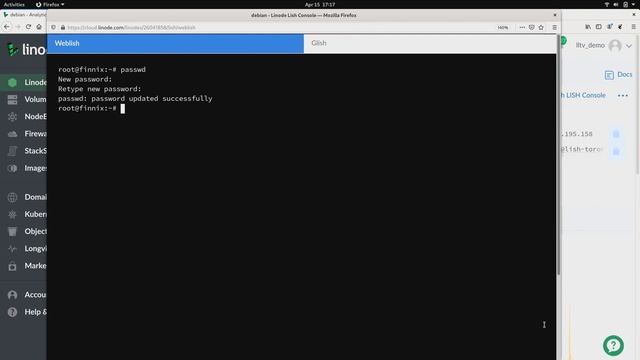
Task: Click the Pocket shield icon in URL bar
Action: [531, 27]
